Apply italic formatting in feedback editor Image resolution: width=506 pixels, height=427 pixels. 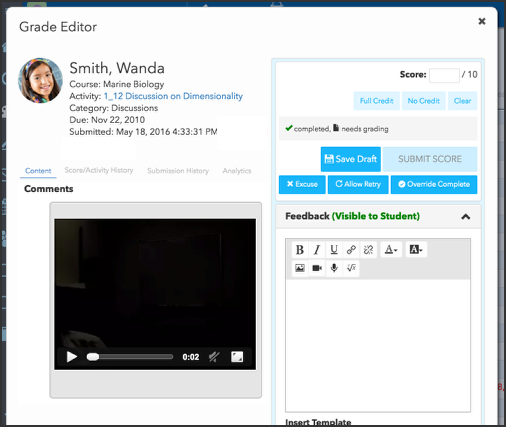(317, 250)
